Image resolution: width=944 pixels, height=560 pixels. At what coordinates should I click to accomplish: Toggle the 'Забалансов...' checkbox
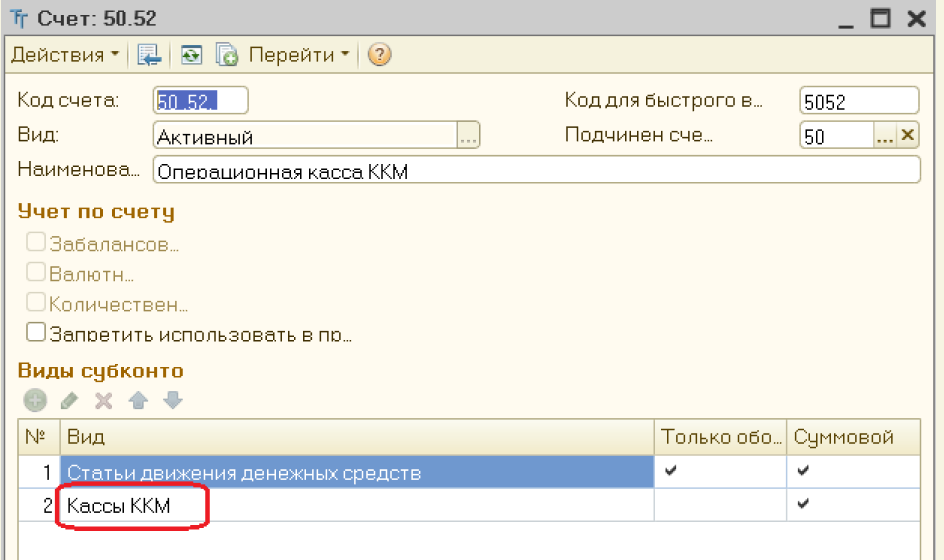pyautogui.click(x=36, y=242)
